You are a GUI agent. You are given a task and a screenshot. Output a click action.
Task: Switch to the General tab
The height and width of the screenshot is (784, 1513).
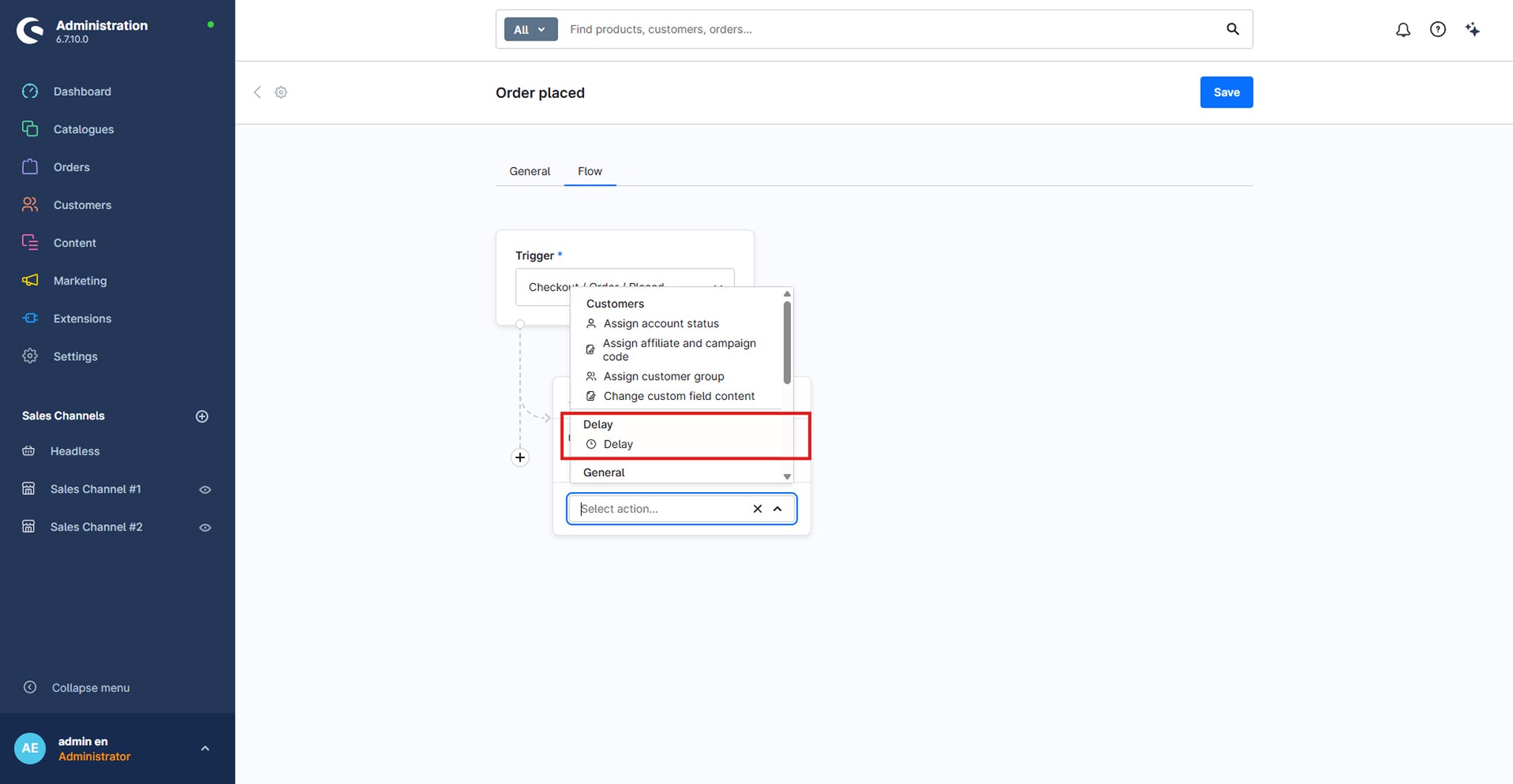pyautogui.click(x=530, y=171)
